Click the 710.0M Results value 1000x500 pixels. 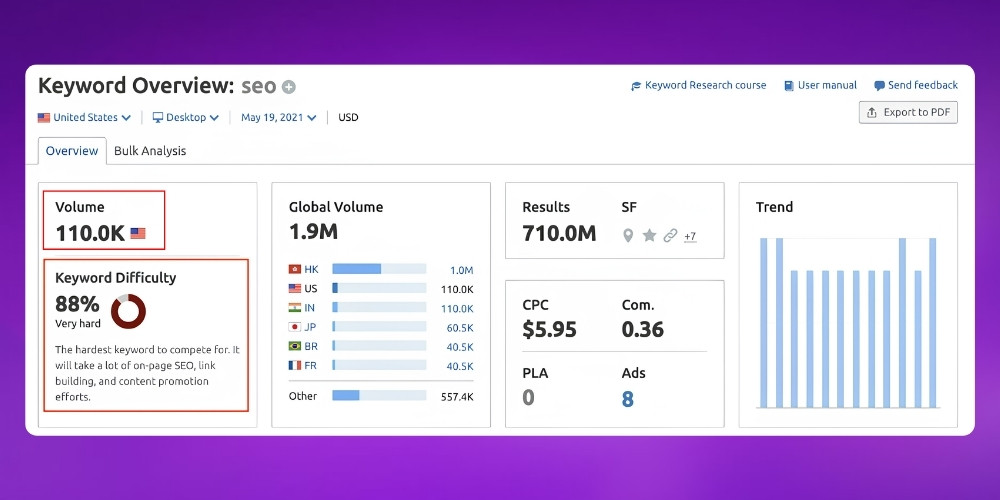(559, 233)
